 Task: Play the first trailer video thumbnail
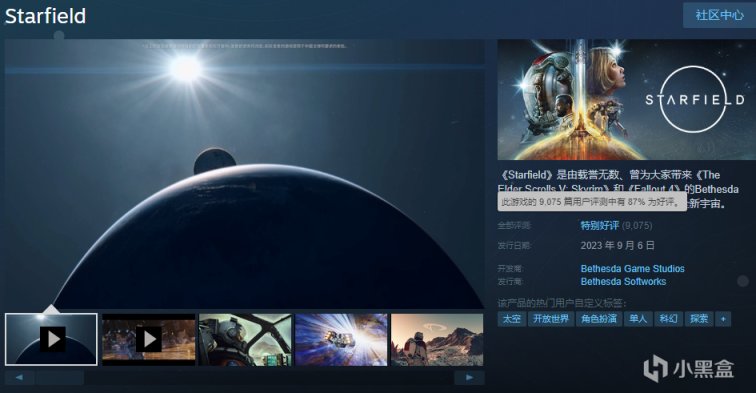(x=51, y=339)
